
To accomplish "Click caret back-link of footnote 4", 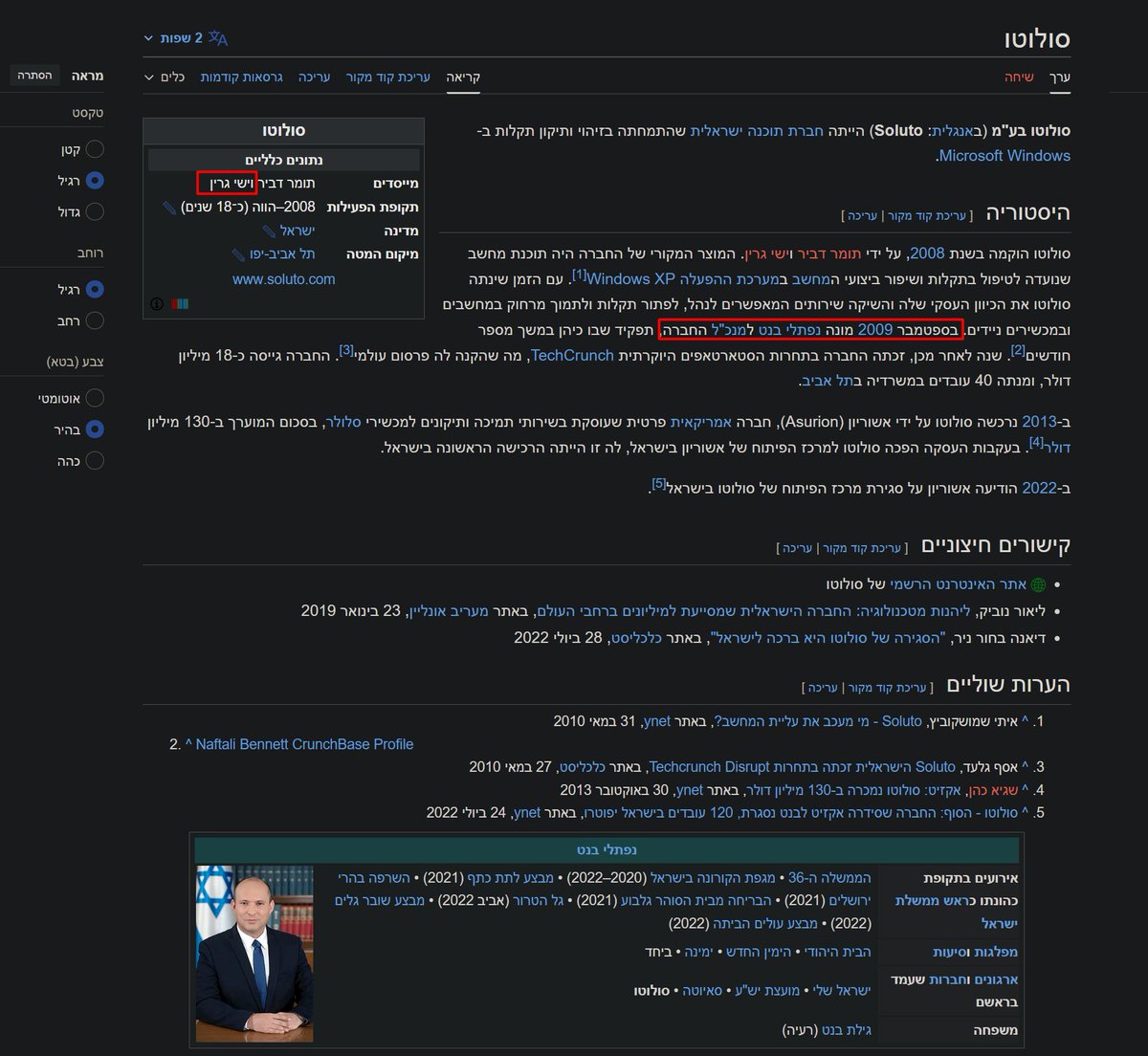I will click(1026, 790).
